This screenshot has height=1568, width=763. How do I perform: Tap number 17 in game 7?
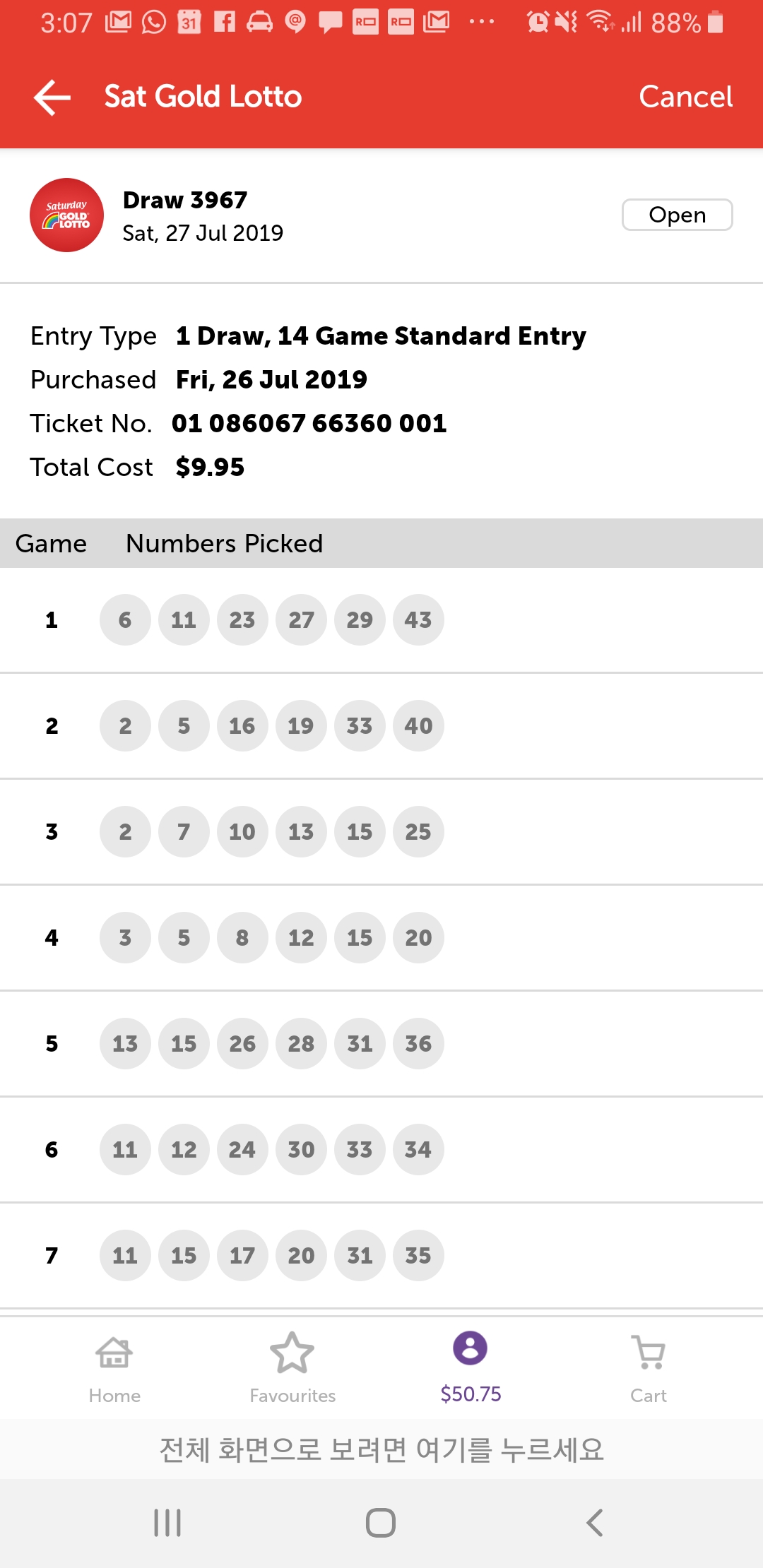coord(242,1256)
